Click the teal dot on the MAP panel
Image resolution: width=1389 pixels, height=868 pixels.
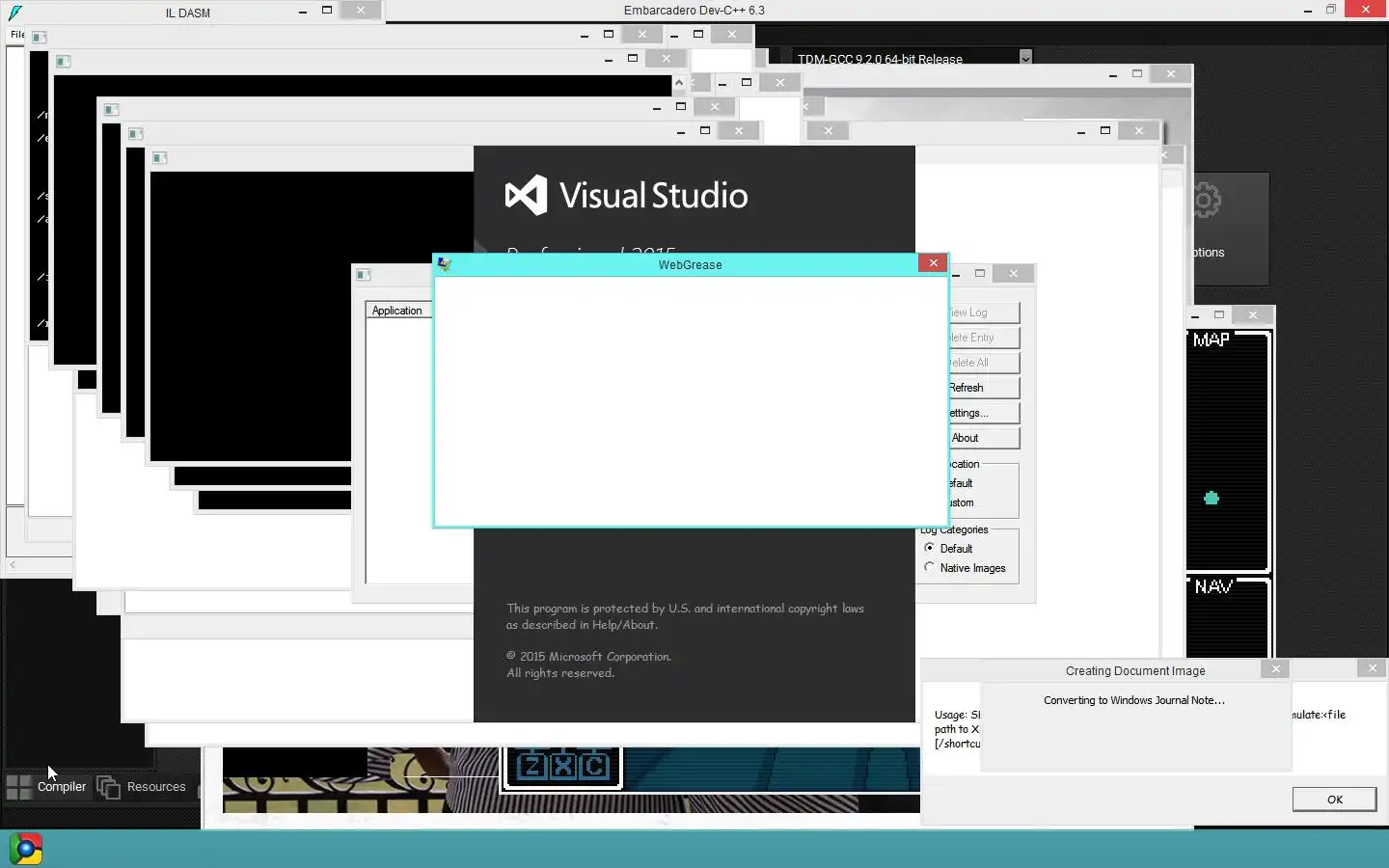point(1212,498)
